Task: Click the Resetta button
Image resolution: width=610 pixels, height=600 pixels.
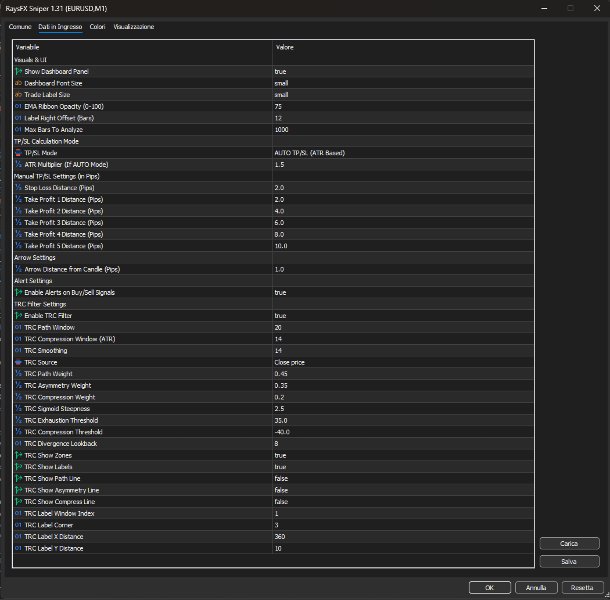Action: click(582, 588)
